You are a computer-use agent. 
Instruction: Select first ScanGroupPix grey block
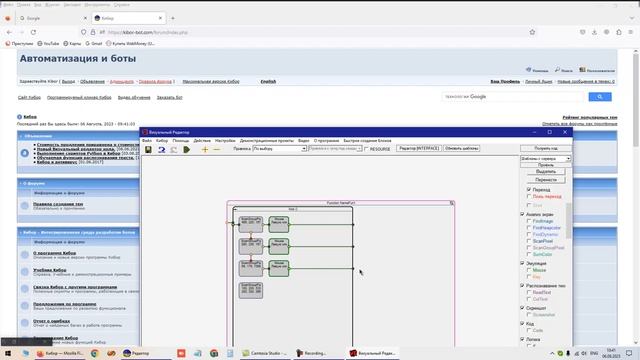251,224
